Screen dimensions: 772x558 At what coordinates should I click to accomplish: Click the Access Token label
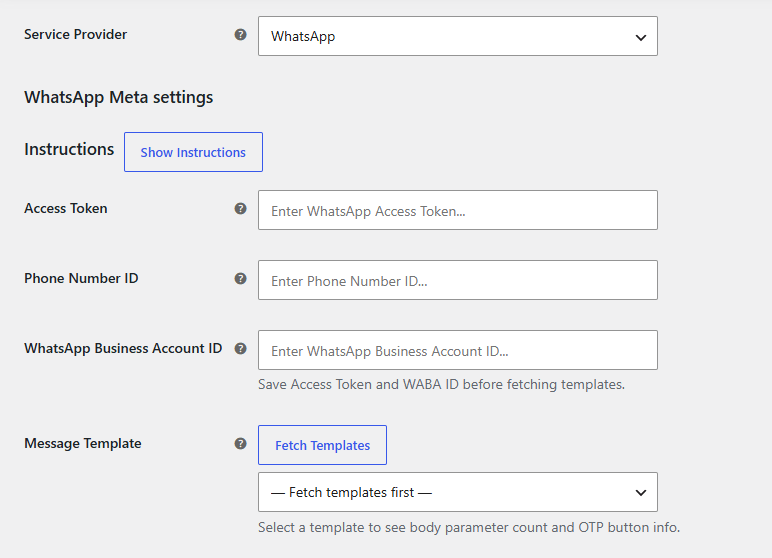[x=65, y=208]
